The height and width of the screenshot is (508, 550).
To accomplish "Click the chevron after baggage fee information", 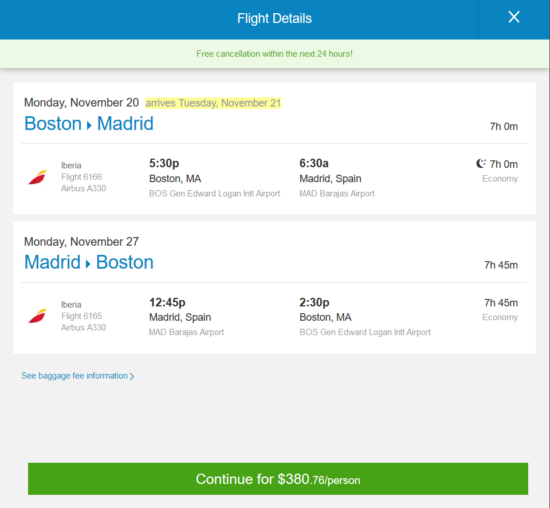I will (x=132, y=376).
